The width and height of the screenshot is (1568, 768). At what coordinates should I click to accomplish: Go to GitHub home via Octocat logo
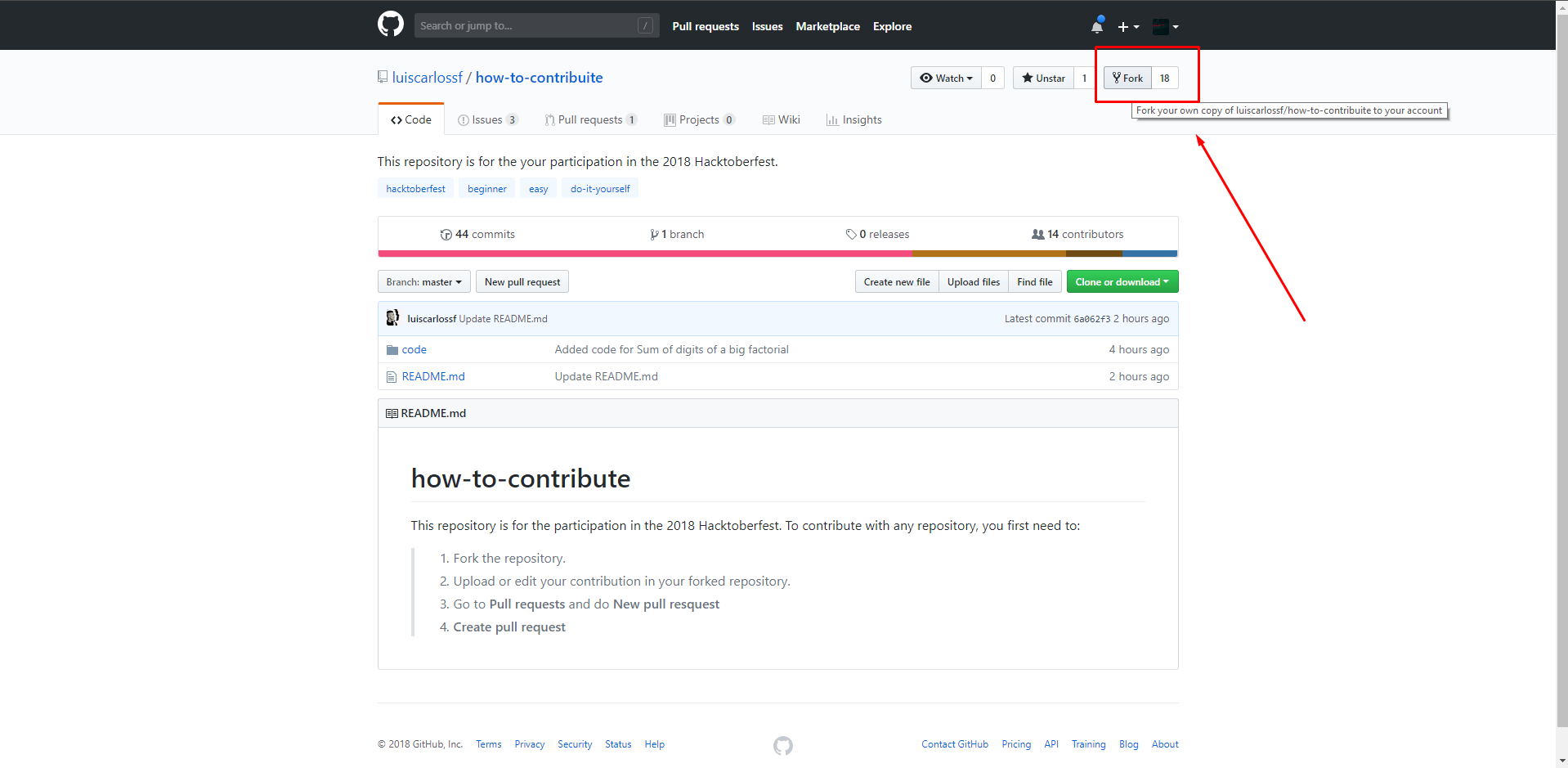(x=391, y=25)
